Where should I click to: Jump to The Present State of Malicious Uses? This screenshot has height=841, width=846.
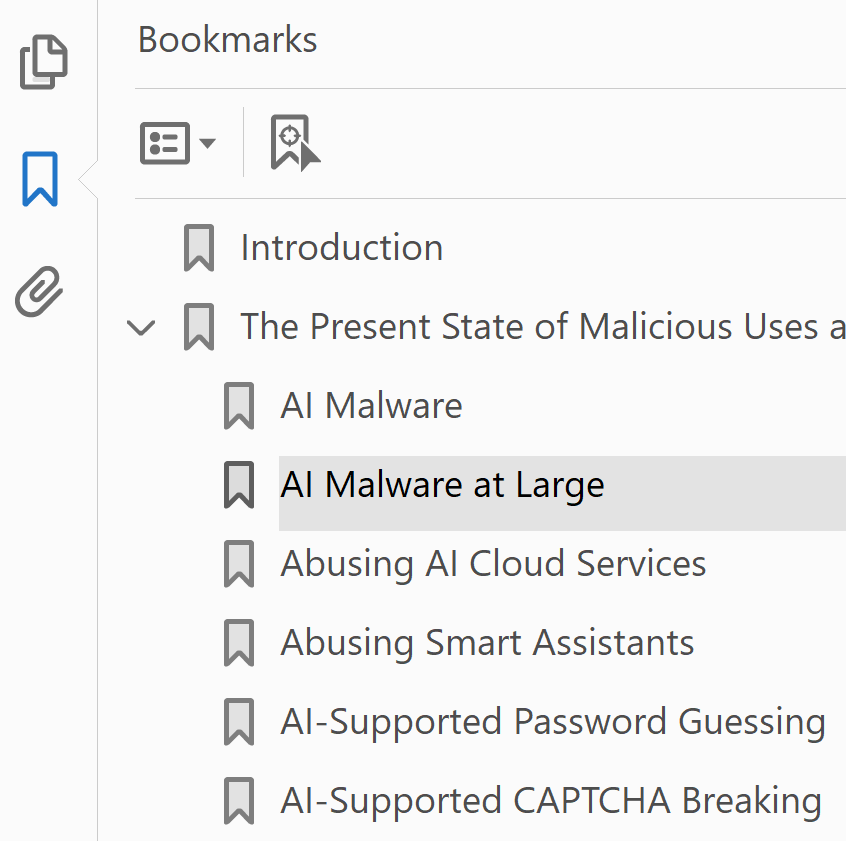point(542,327)
